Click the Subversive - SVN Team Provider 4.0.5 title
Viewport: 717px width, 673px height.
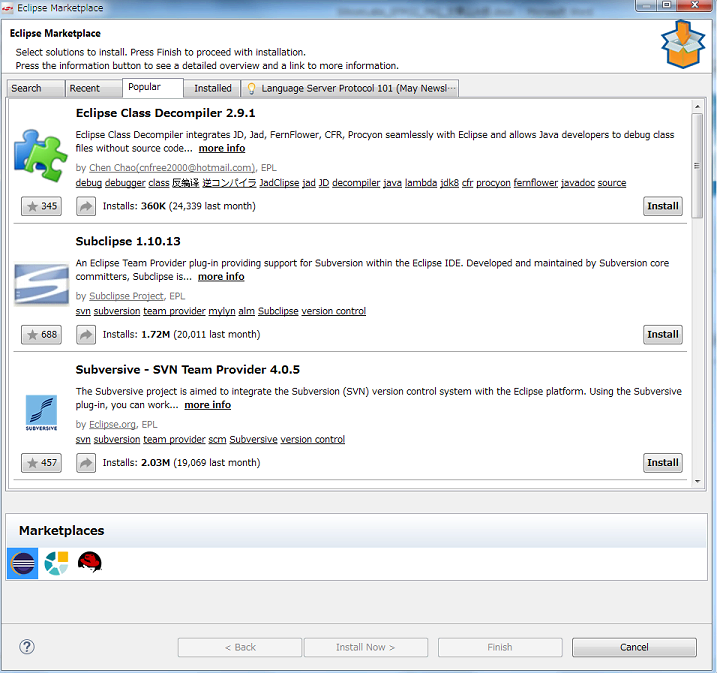click(x=187, y=370)
